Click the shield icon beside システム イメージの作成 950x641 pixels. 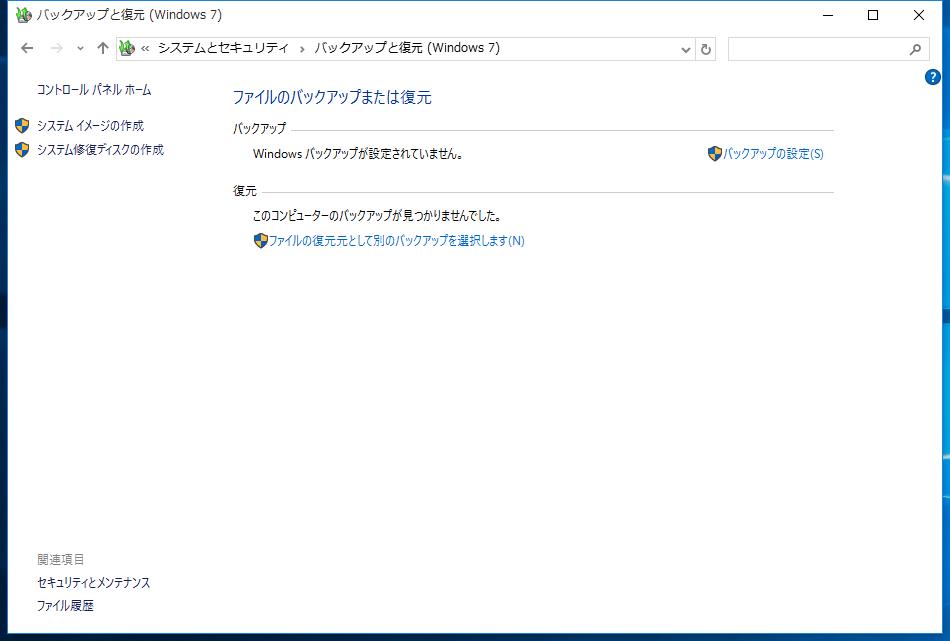click(22, 125)
